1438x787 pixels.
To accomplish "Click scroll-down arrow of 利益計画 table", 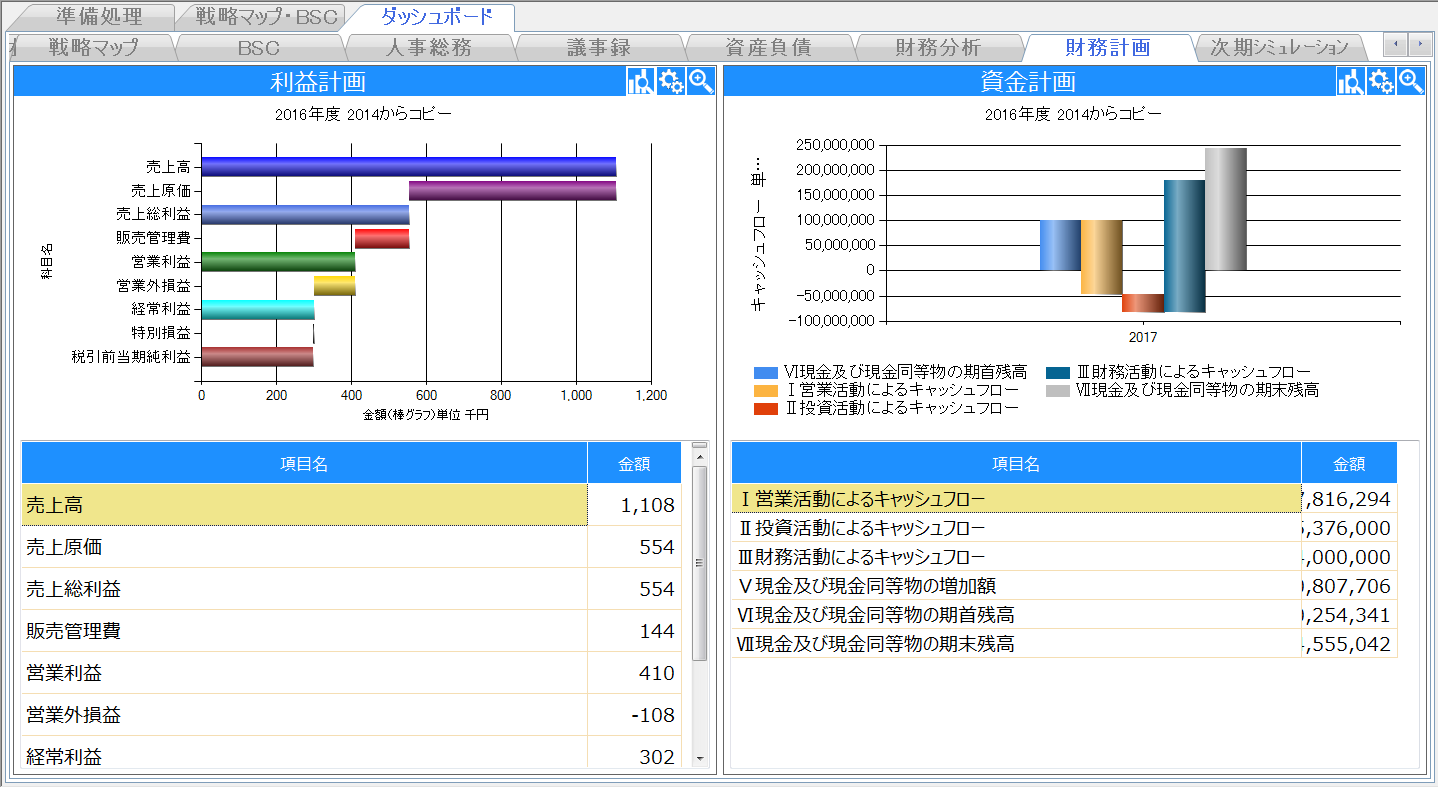I will pyautogui.click(x=699, y=759).
